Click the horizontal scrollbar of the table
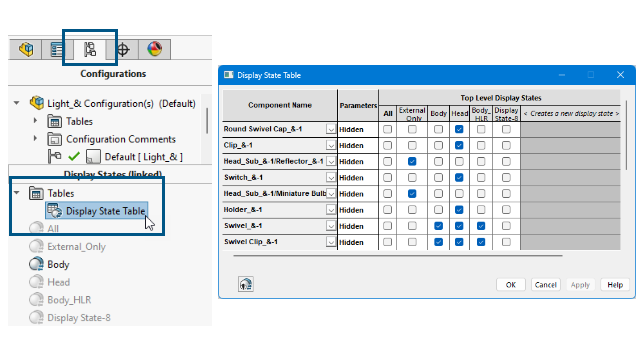The width and height of the screenshot is (640, 360). pyautogui.click(x=398, y=256)
